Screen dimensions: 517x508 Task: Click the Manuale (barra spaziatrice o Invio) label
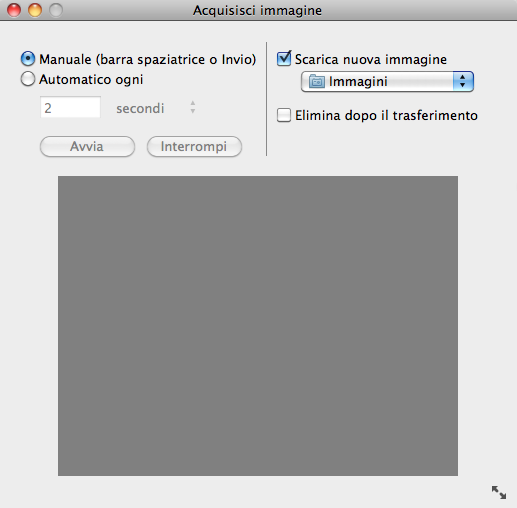[x=148, y=59]
